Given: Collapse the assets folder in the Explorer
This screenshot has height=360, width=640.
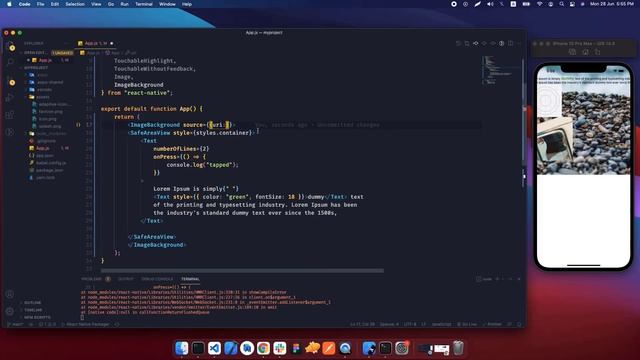Looking at the screenshot, I should pyautogui.click(x=42, y=97).
